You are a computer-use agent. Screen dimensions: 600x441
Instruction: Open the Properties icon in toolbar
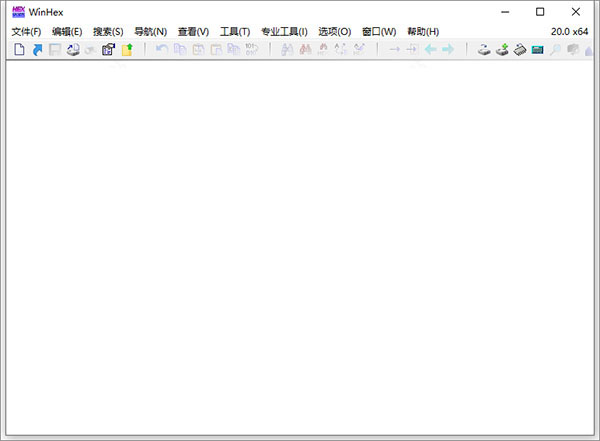tap(109, 49)
